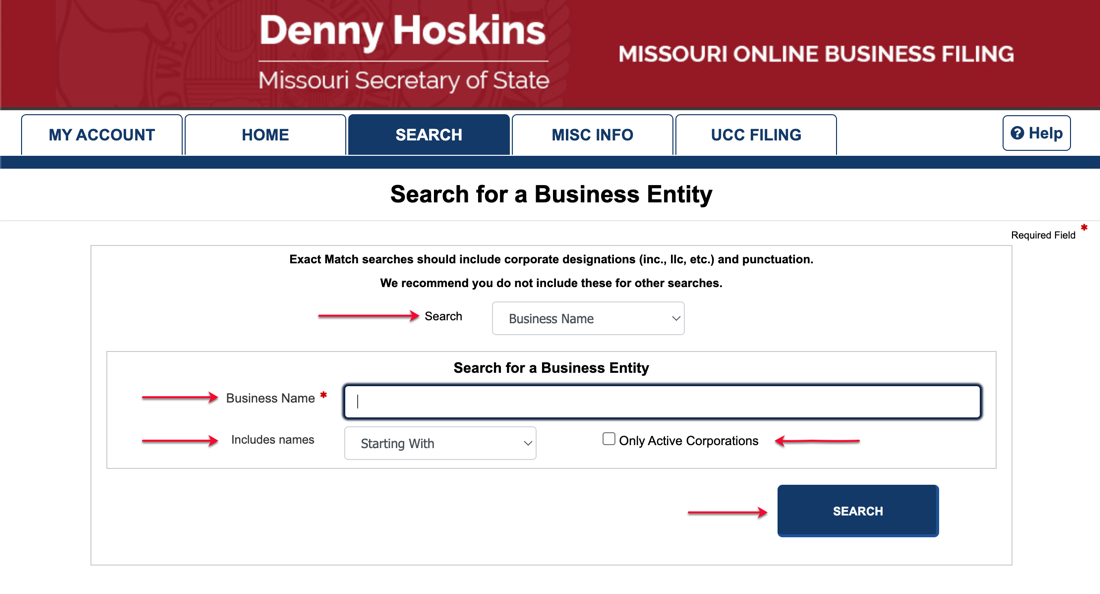The image size is (1100, 594).
Task: Click the Business Name field label
Action: 270,398
